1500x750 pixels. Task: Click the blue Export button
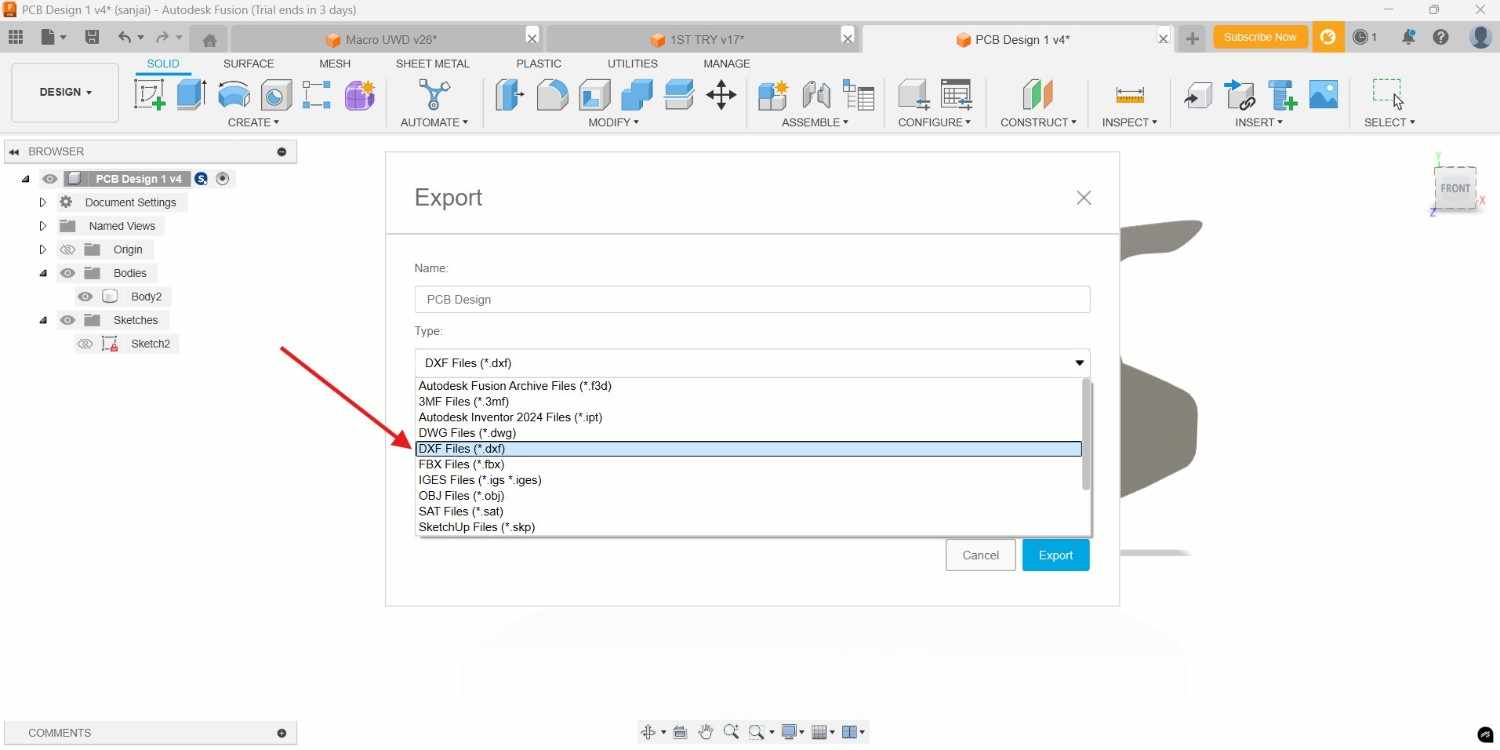click(x=1056, y=555)
